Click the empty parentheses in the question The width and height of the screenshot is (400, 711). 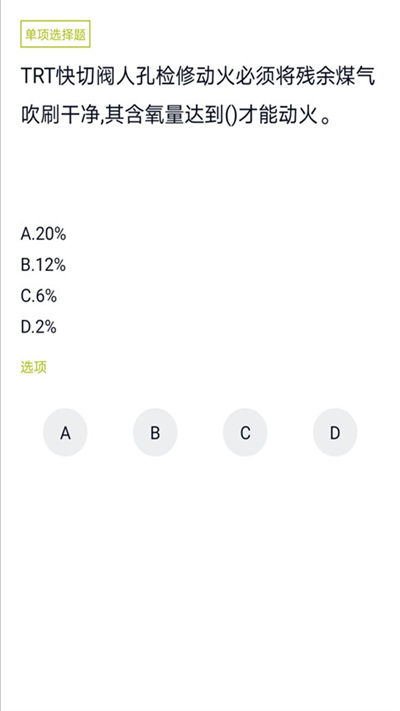point(231,117)
